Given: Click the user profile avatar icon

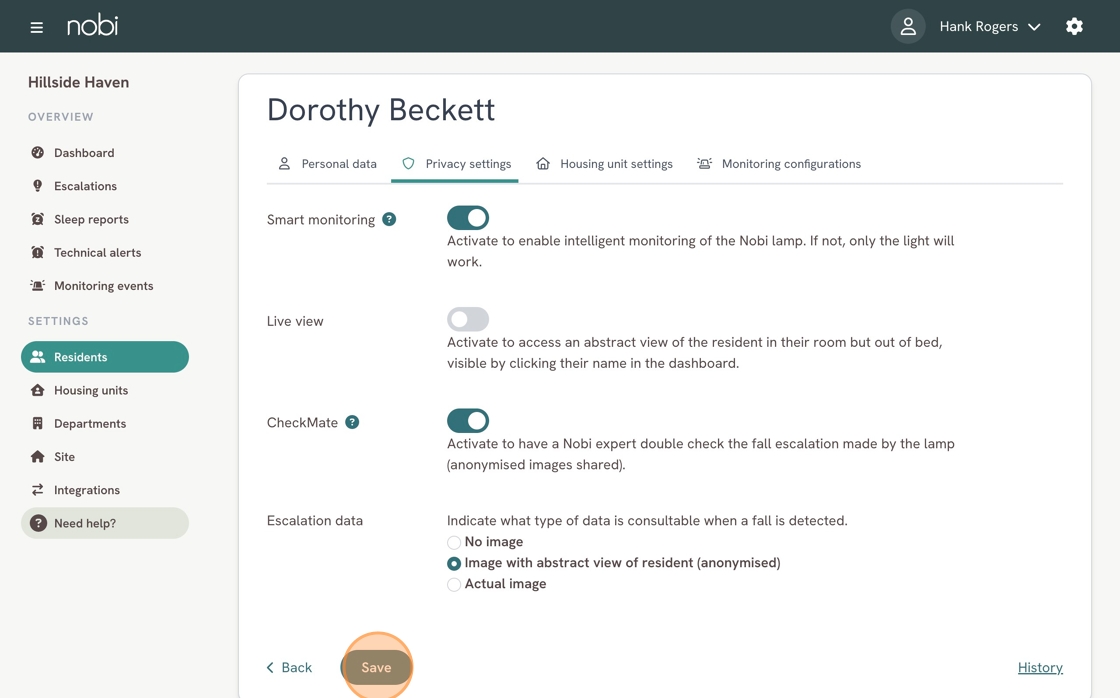Looking at the screenshot, I should click(907, 27).
